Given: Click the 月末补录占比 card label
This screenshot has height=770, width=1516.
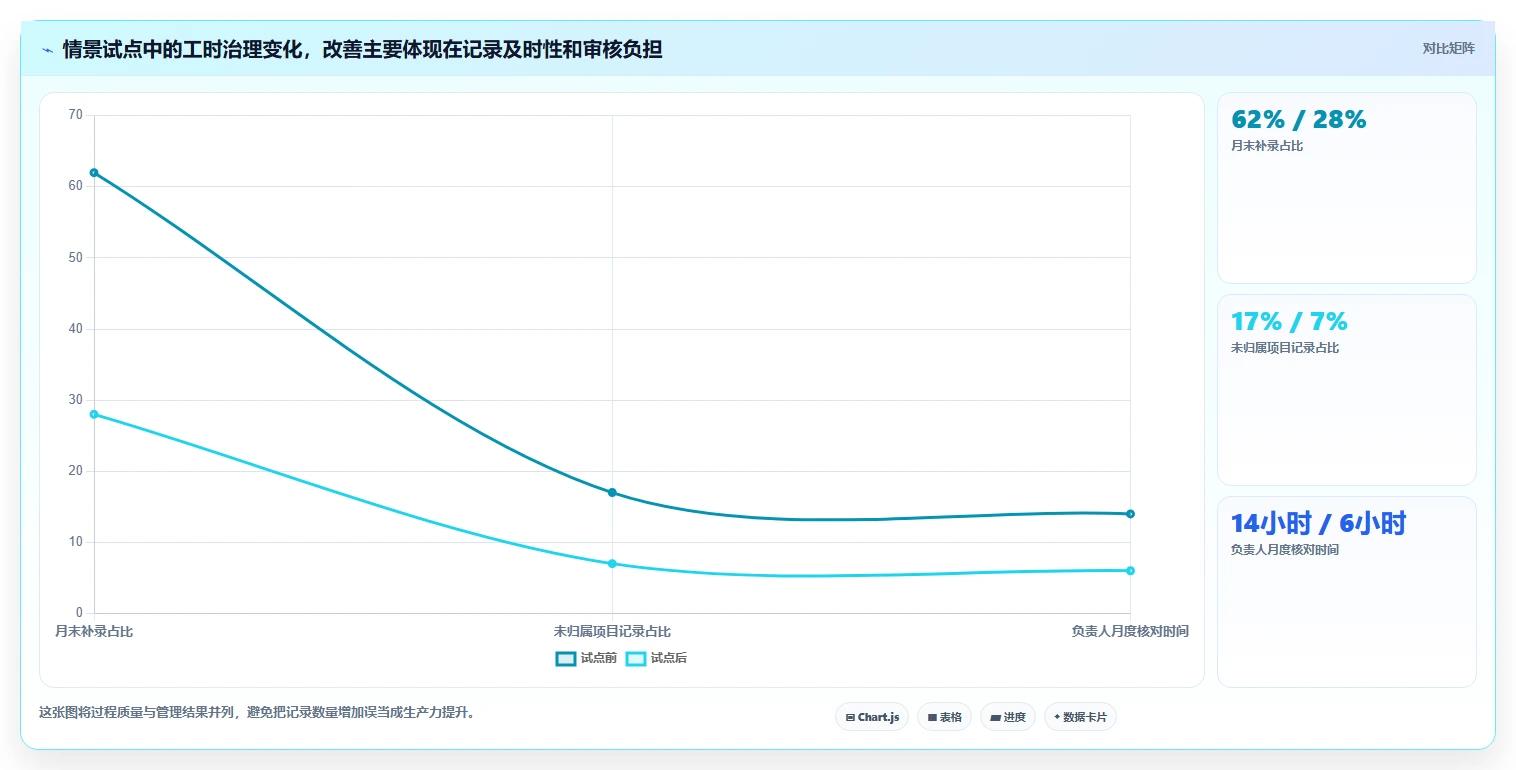Looking at the screenshot, I should [1267, 146].
